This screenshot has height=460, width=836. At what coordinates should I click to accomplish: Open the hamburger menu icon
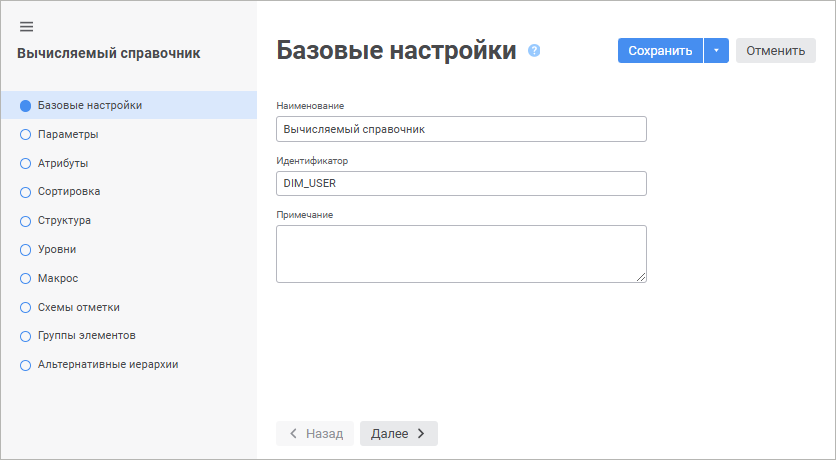pos(27,26)
